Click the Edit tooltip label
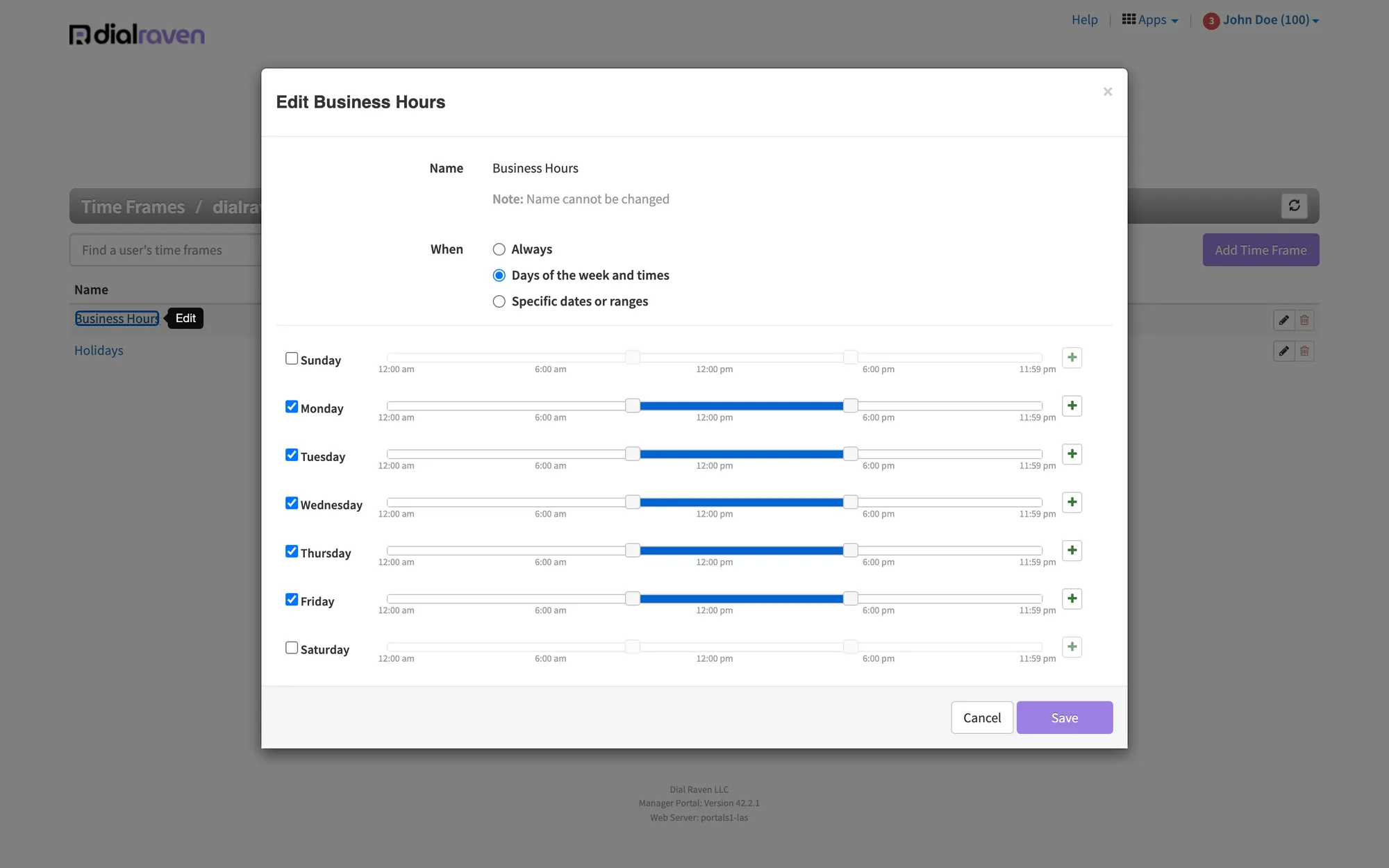Screen dimensions: 1389x868 (185, 318)
